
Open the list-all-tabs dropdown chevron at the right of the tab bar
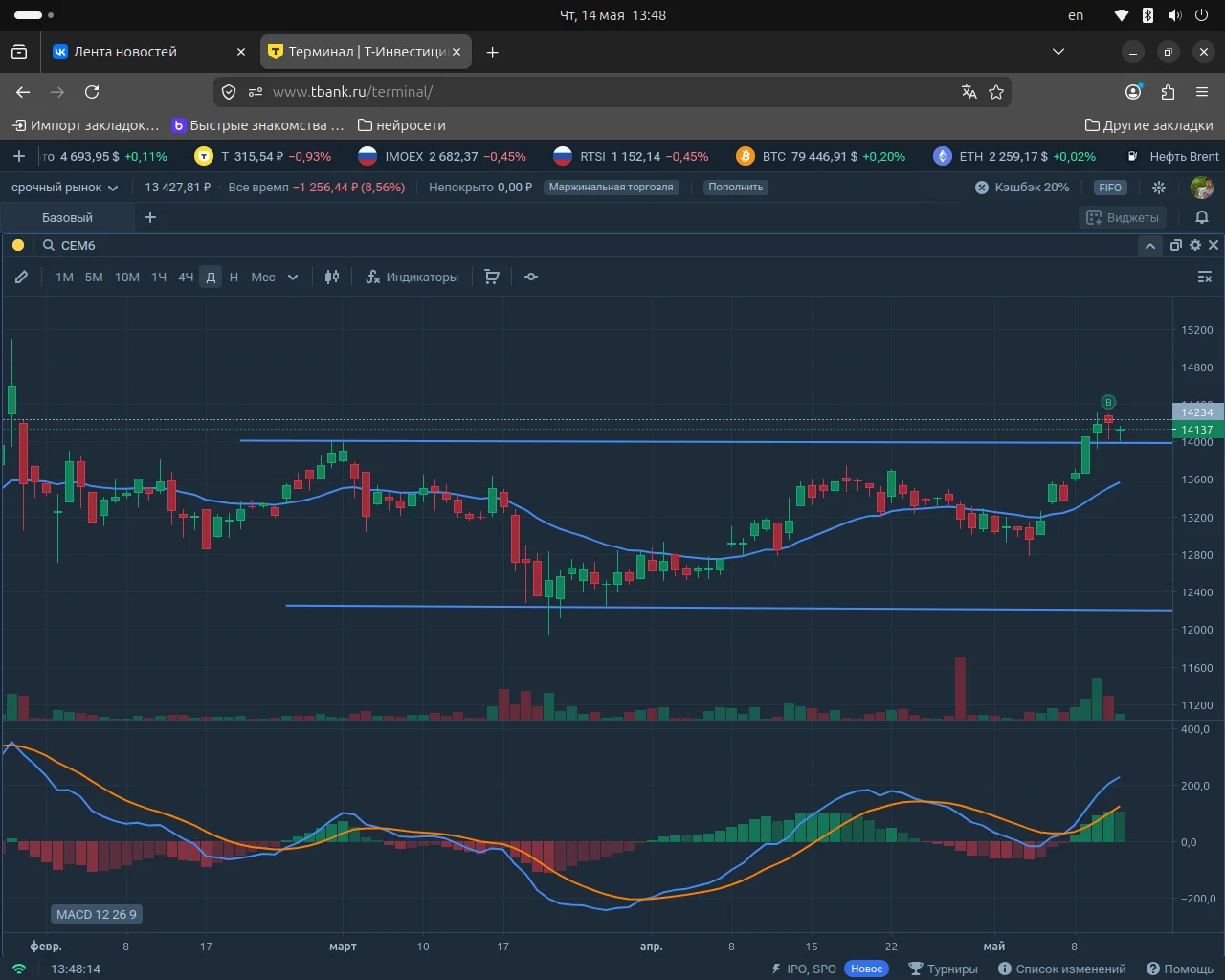point(1058,52)
